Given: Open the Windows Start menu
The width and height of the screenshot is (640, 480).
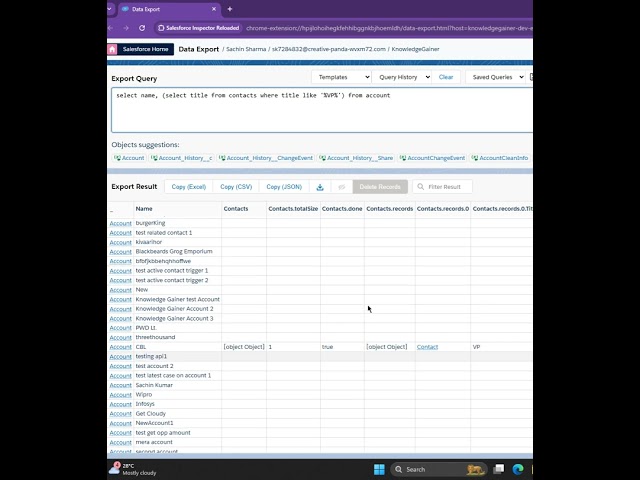Looking at the screenshot, I should (x=379, y=469).
